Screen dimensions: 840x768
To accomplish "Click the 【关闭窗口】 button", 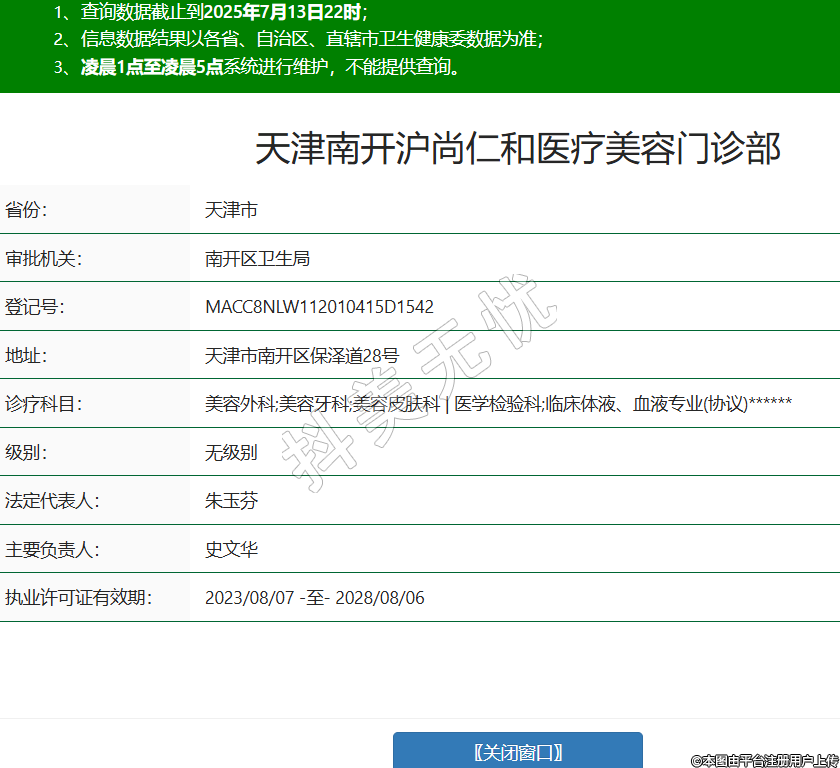I will [x=517, y=752].
